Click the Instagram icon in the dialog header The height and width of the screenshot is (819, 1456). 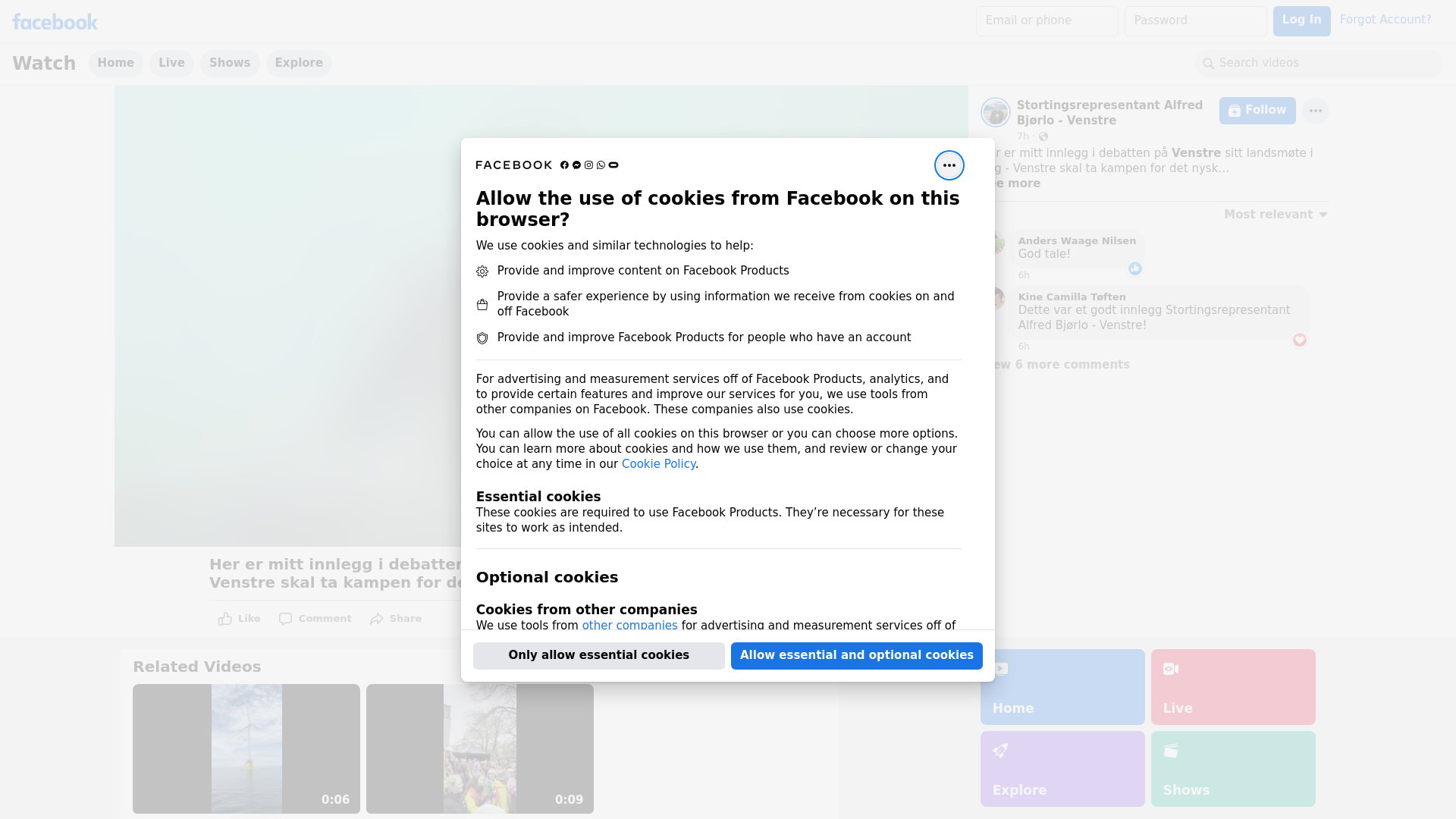(588, 165)
